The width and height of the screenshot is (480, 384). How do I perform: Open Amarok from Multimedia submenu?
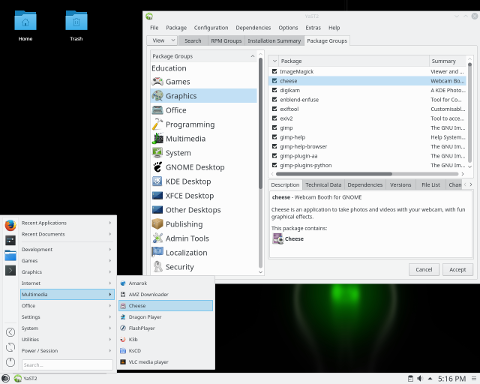pyautogui.click(x=166, y=283)
